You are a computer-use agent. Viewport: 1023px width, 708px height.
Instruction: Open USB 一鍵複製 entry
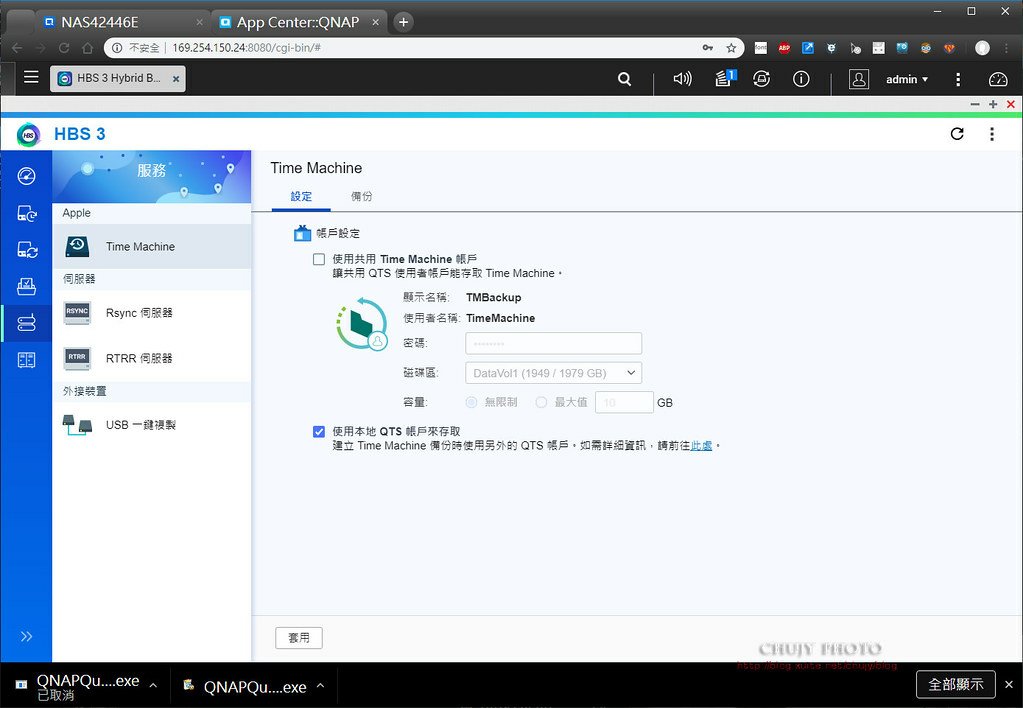(x=151, y=425)
